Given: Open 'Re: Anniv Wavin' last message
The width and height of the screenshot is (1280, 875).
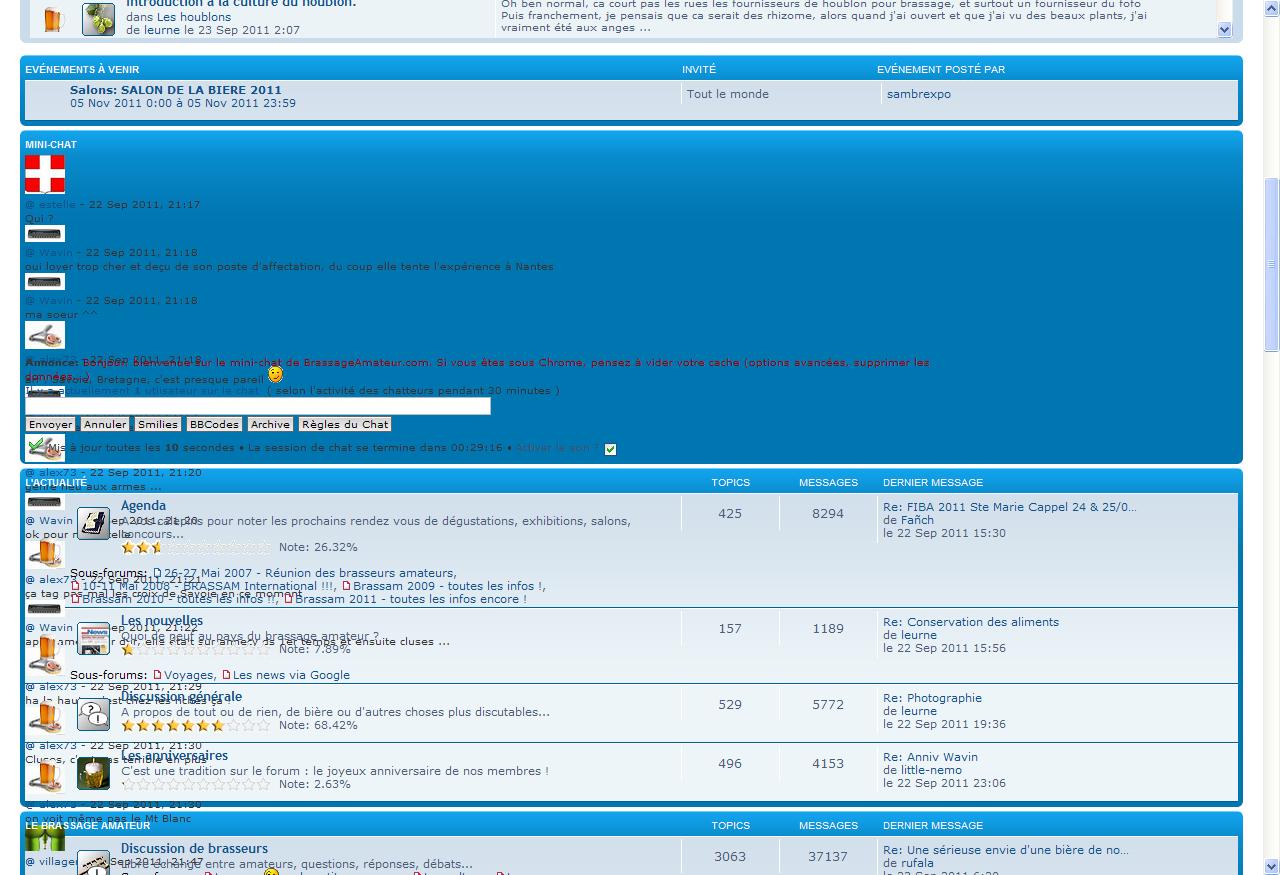Looking at the screenshot, I should click(930, 757).
